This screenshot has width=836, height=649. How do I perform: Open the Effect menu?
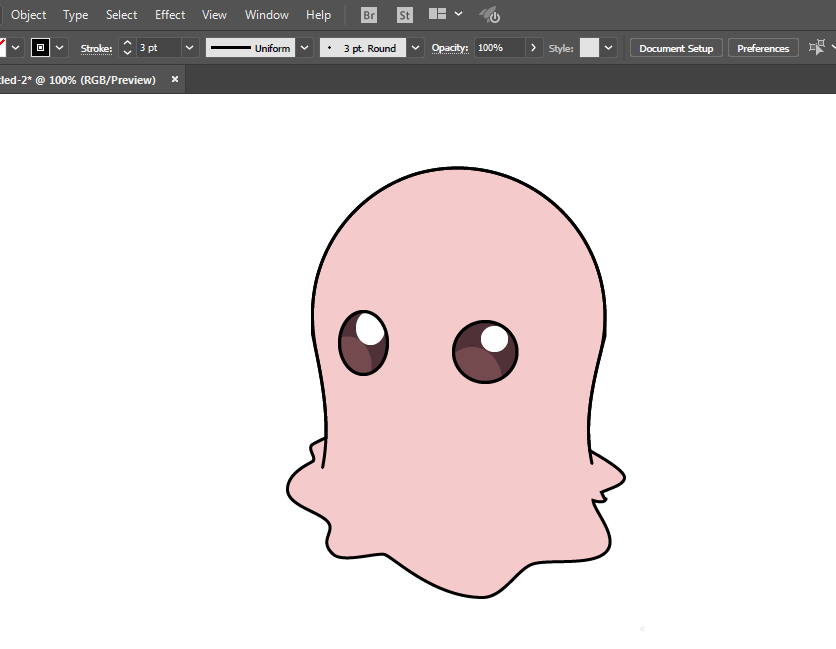(x=170, y=15)
